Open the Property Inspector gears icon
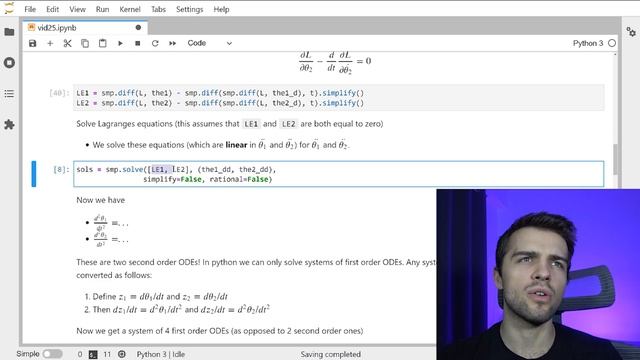The width and height of the screenshot is (640, 360). coord(631,32)
